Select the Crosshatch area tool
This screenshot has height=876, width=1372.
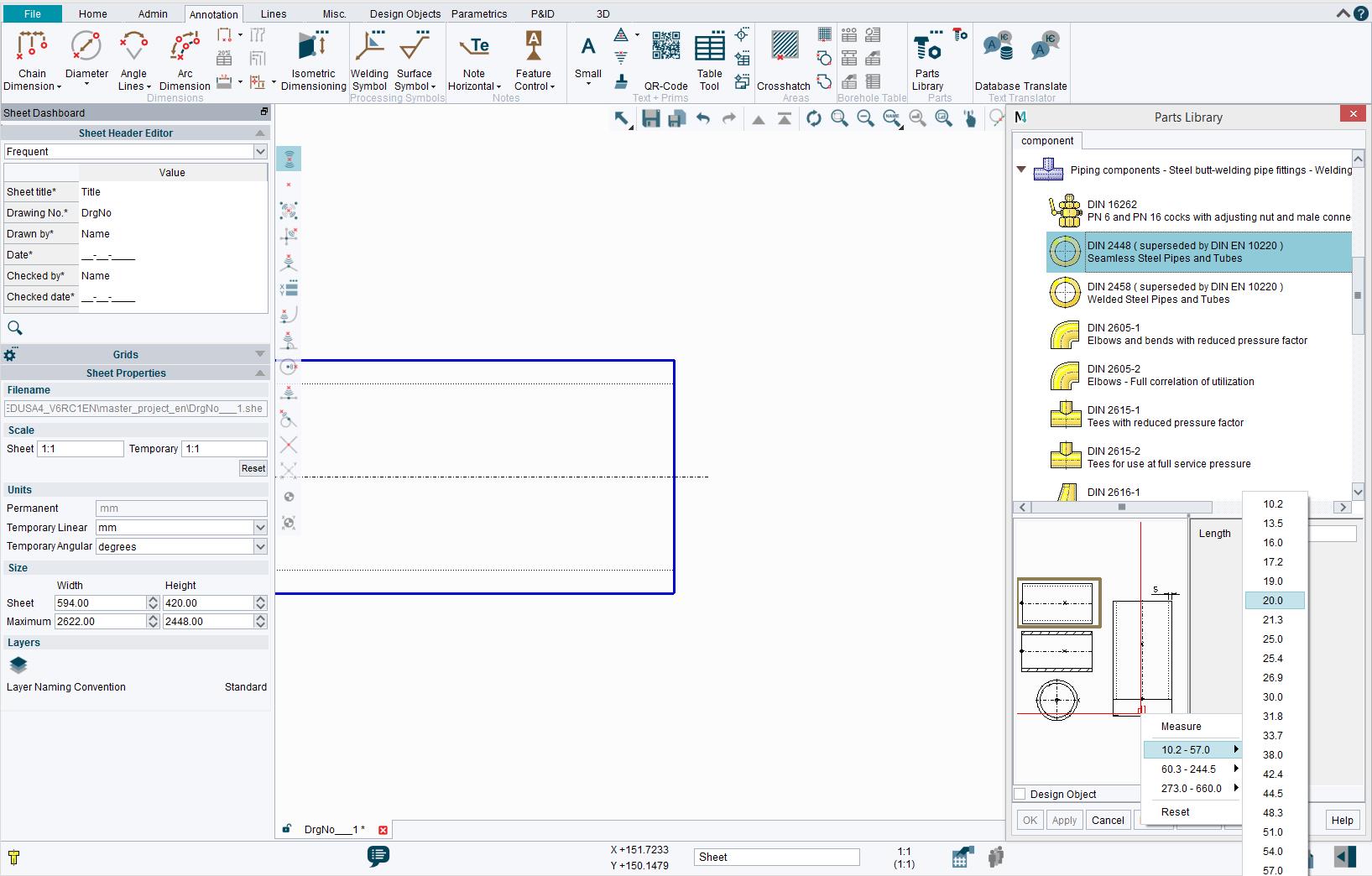(784, 60)
